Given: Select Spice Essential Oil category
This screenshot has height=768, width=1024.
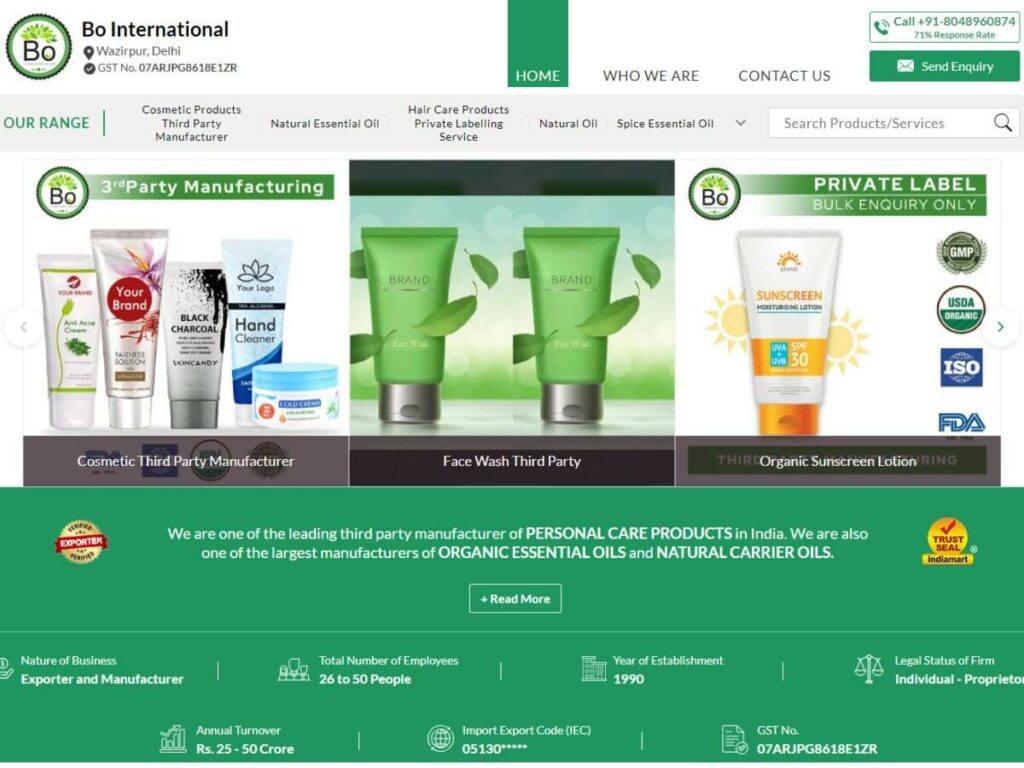Looking at the screenshot, I should click(x=665, y=123).
